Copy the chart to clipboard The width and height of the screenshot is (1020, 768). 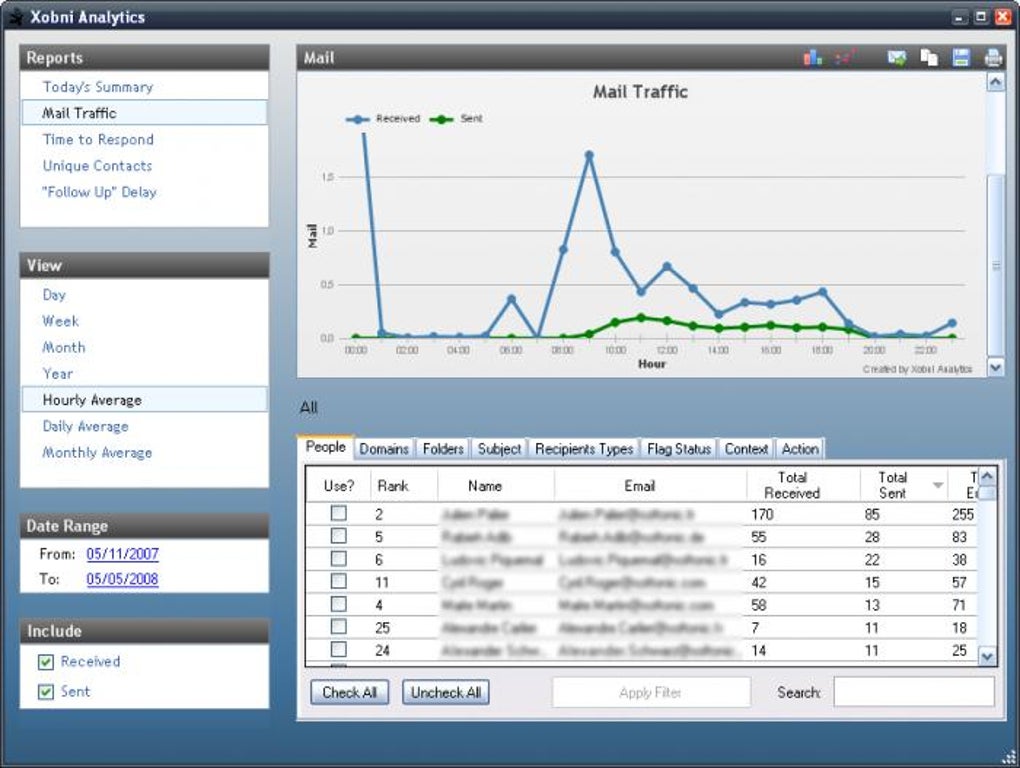pos(929,58)
